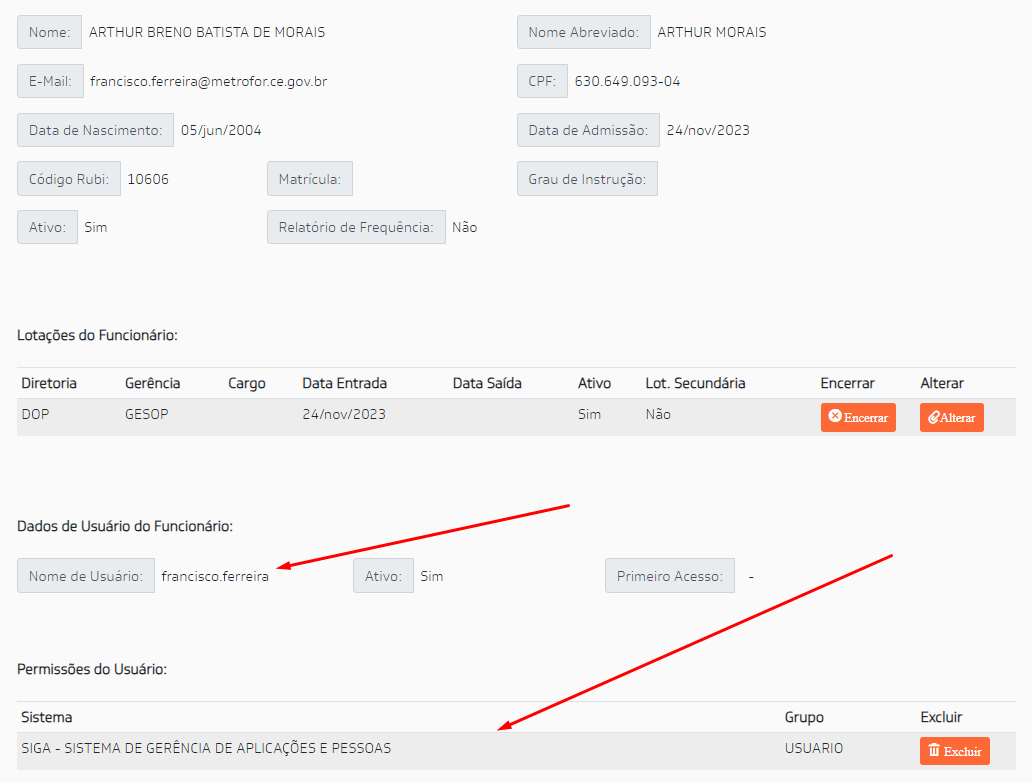Click the Alterar button for GESOP lotação
1032x783 pixels.
tap(952, 417)
